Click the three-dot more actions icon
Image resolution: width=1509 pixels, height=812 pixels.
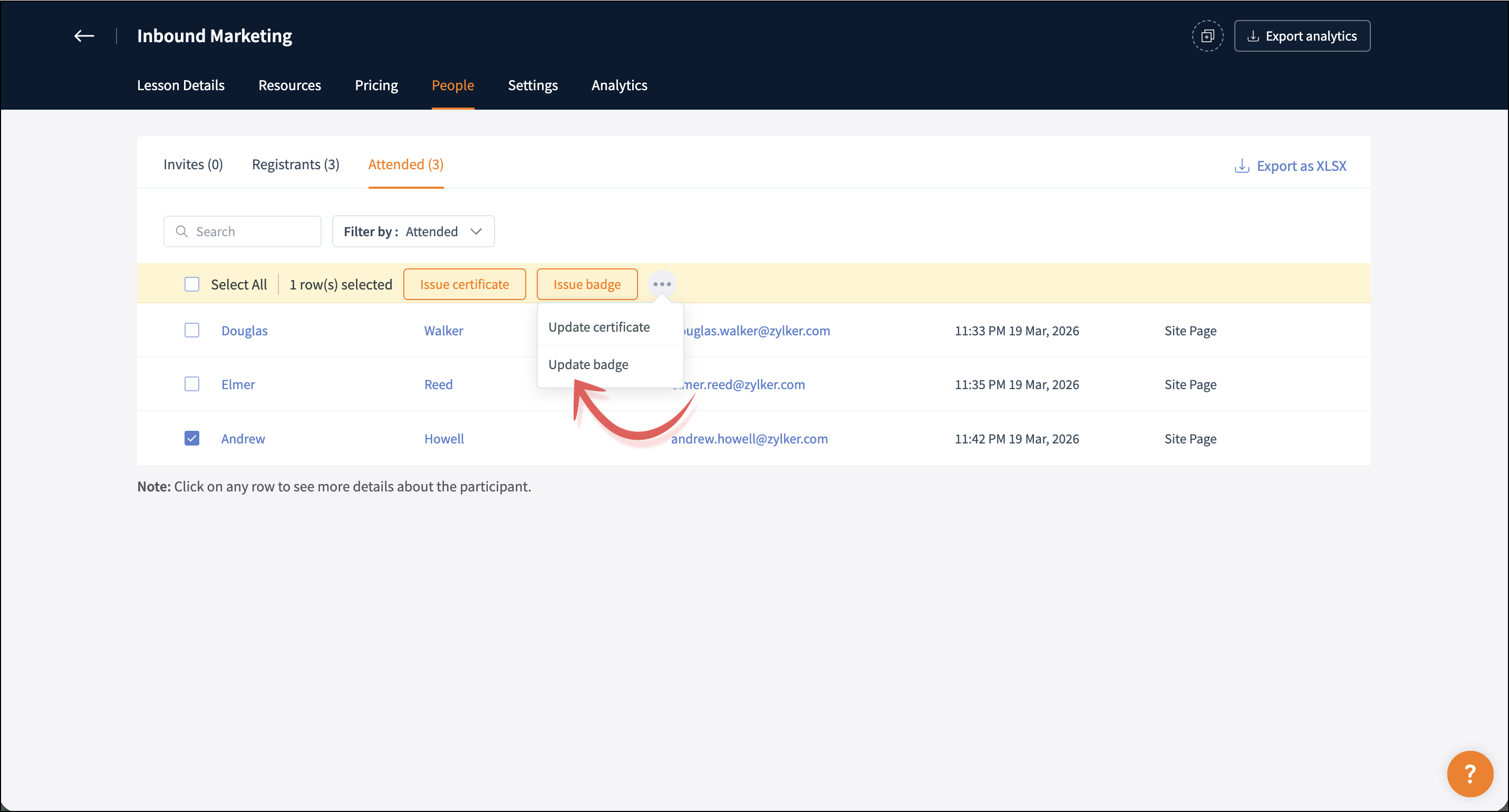[x=661, y=284]
